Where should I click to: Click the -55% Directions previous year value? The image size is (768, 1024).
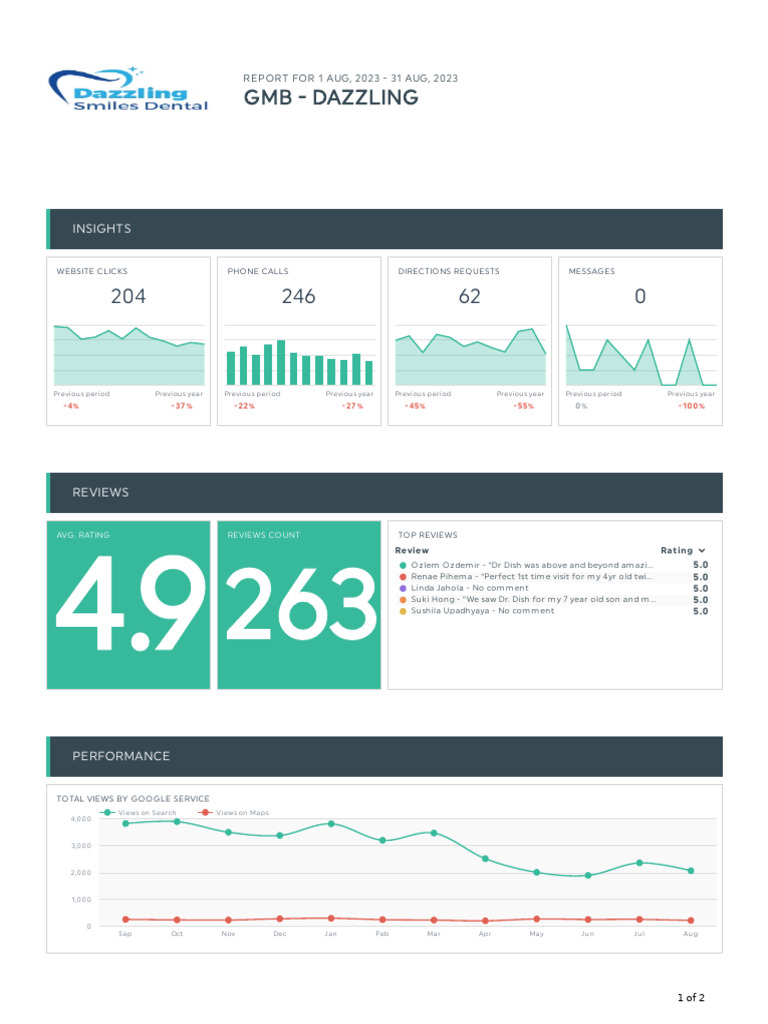523,406
